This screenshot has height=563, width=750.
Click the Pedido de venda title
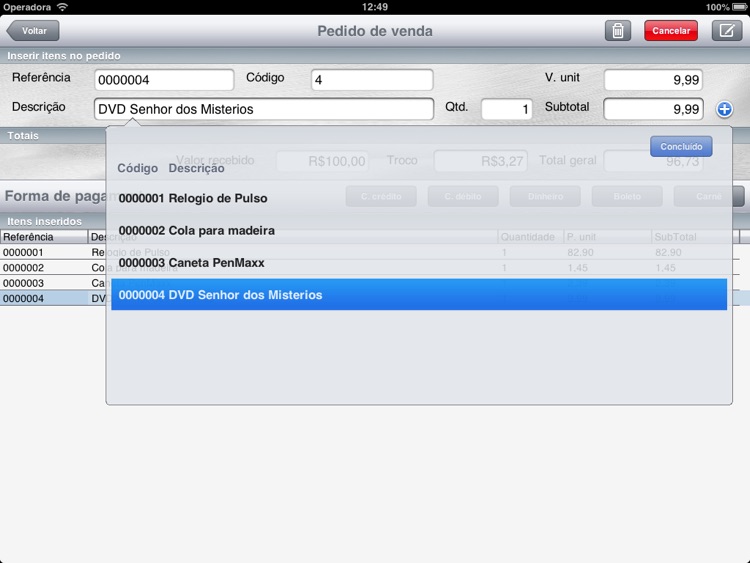click(x=375, y=31)
